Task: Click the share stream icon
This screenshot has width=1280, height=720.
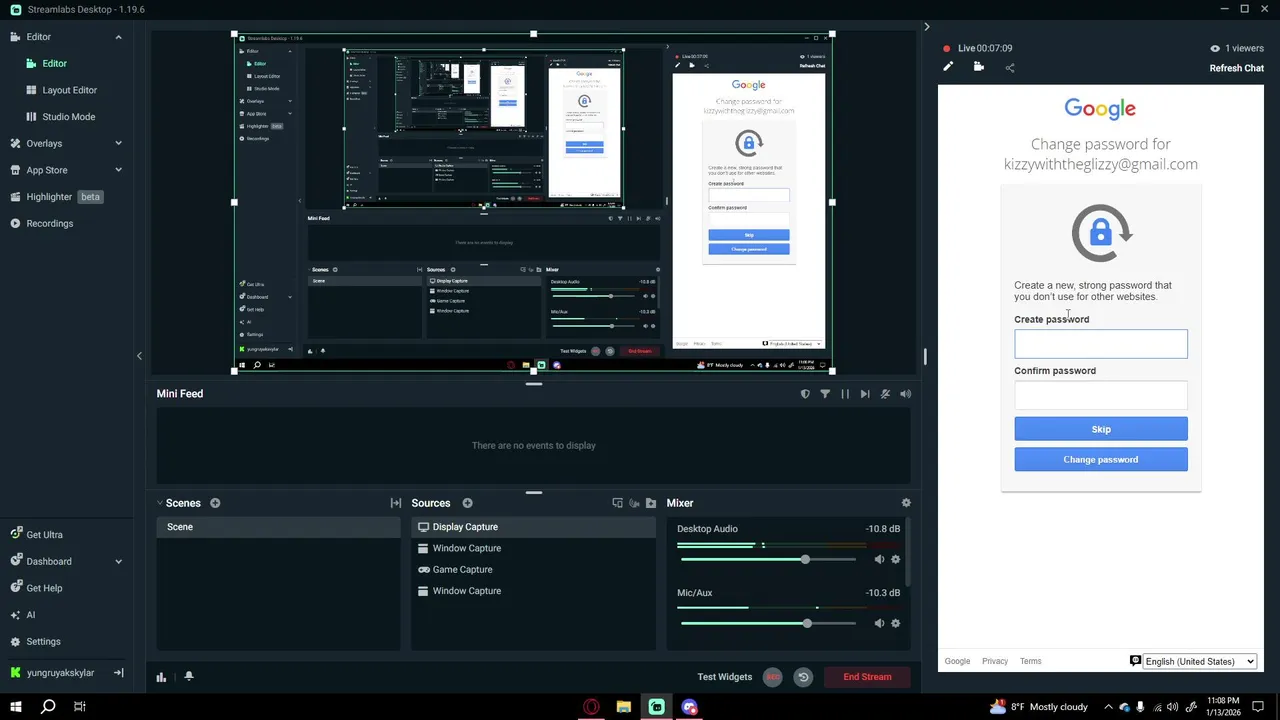Action: click(x=1010, y=68)
